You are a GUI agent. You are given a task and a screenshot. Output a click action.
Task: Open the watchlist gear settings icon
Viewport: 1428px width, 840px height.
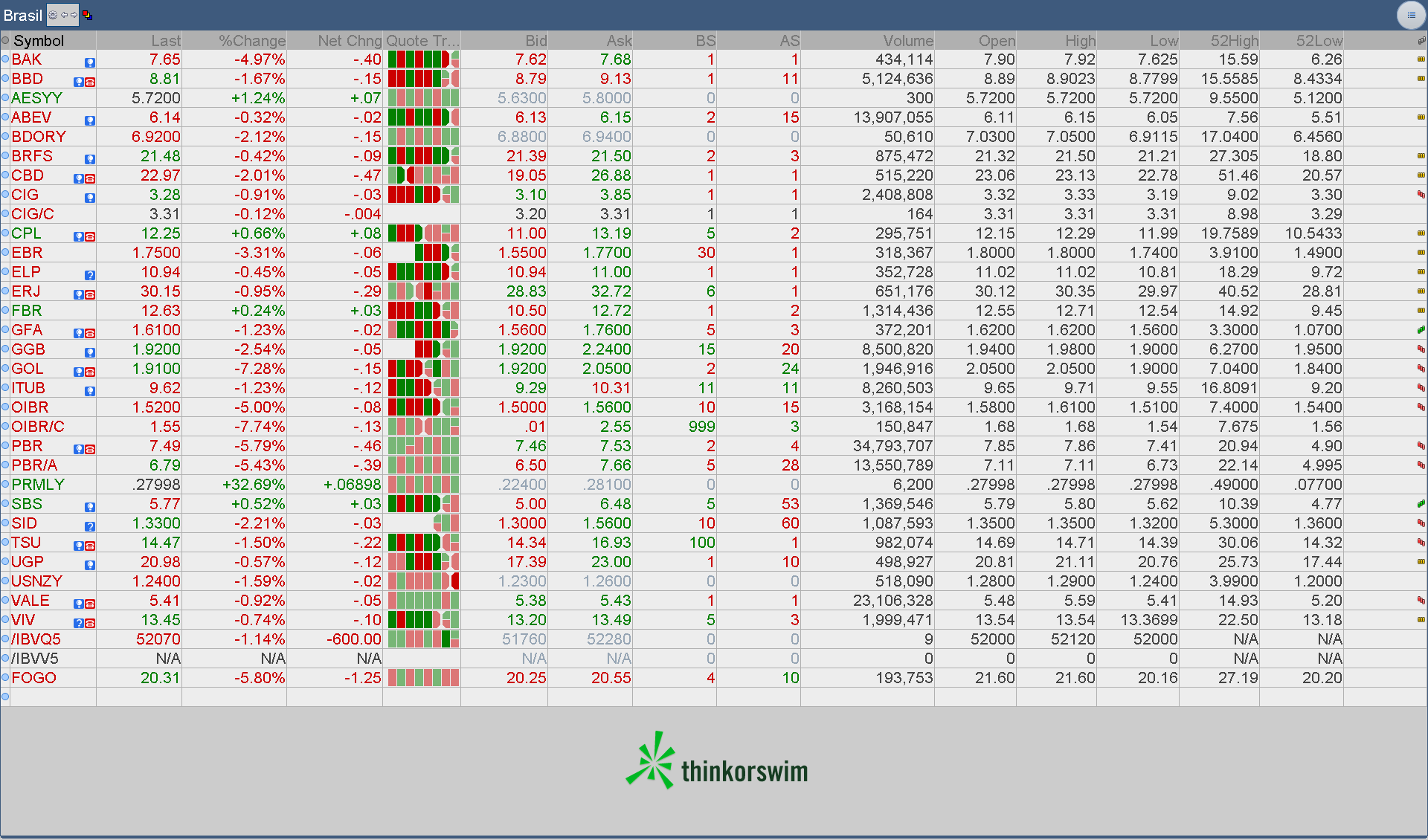(x=53, y=15)
